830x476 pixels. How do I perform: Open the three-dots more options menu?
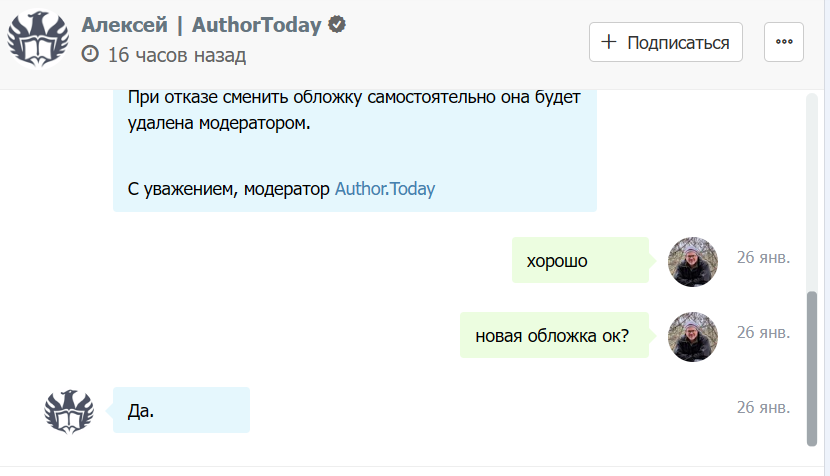pos(784,42)
